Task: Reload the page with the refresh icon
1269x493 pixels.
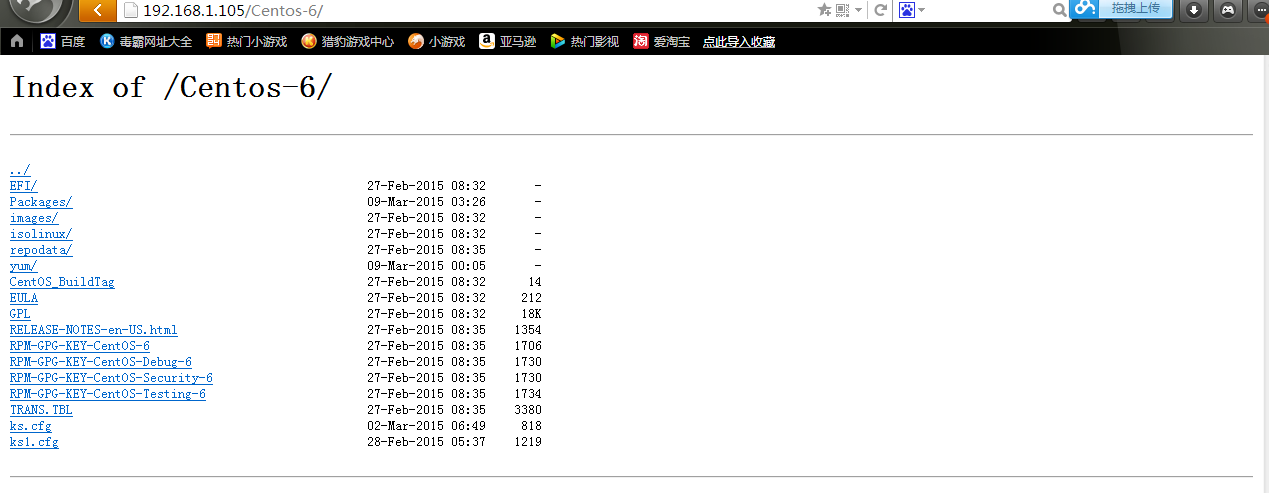Action: tap(880, 10)
